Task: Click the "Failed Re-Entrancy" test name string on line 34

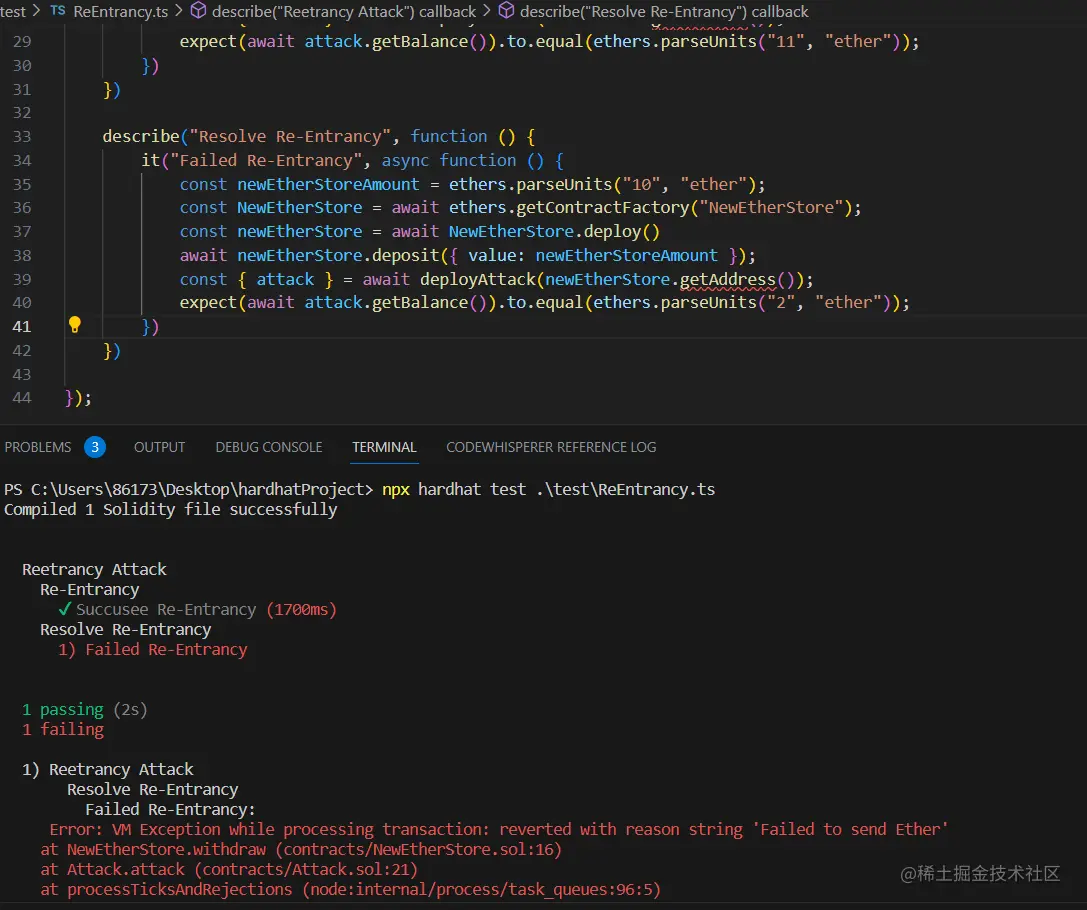Action: pos(266,161)
